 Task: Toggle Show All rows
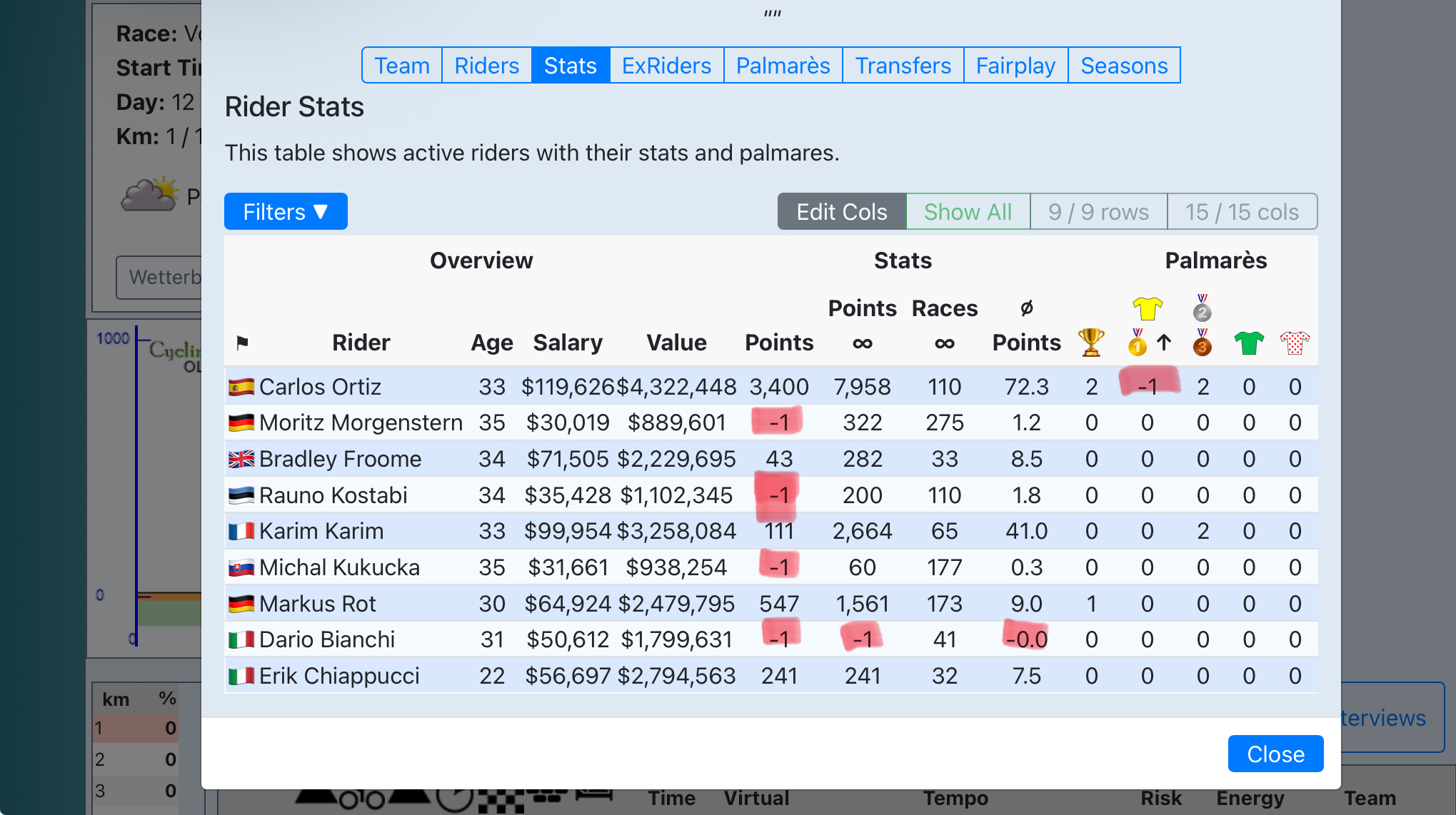(968, 212)
